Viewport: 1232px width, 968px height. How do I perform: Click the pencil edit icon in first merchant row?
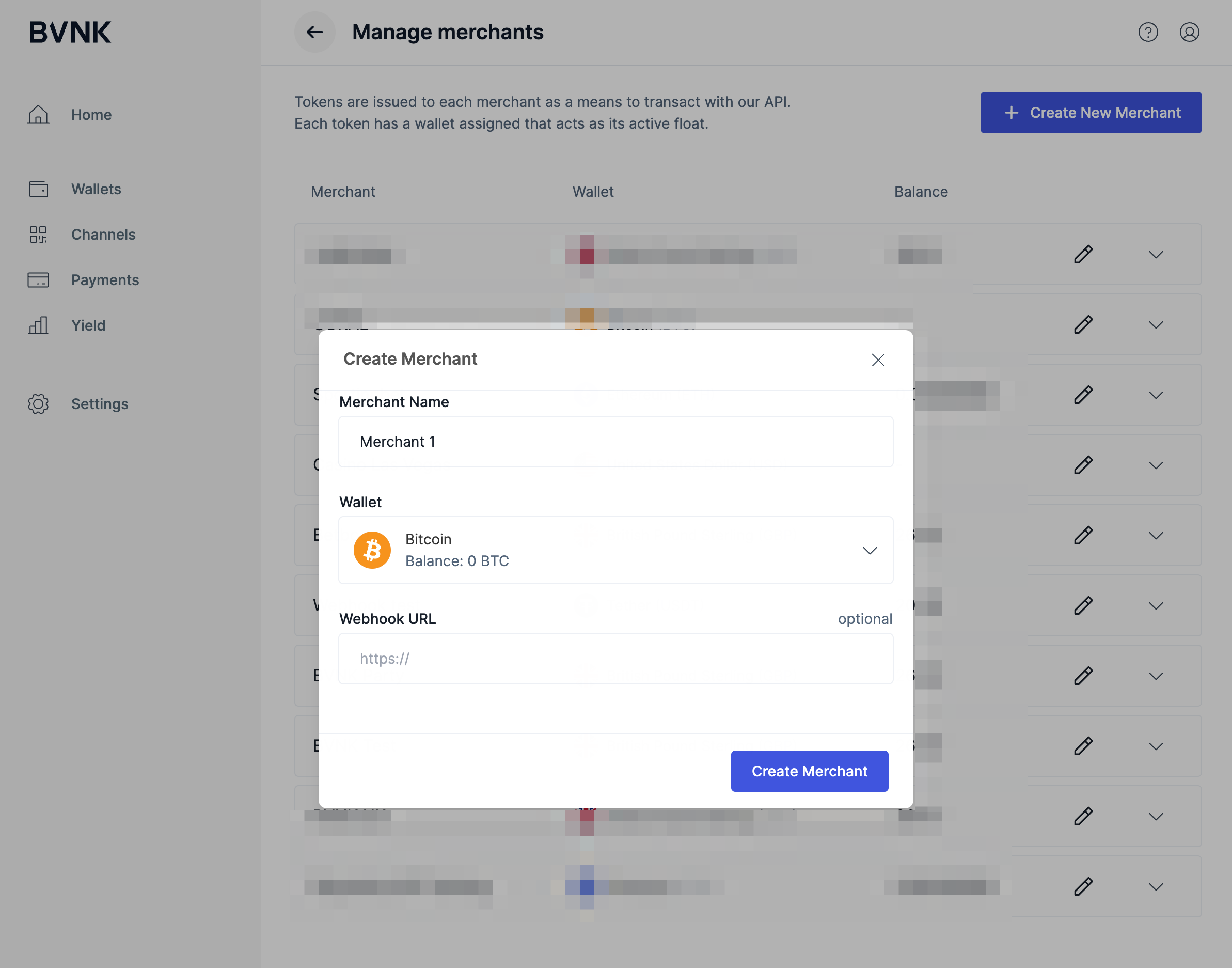tap(1083, 255)
